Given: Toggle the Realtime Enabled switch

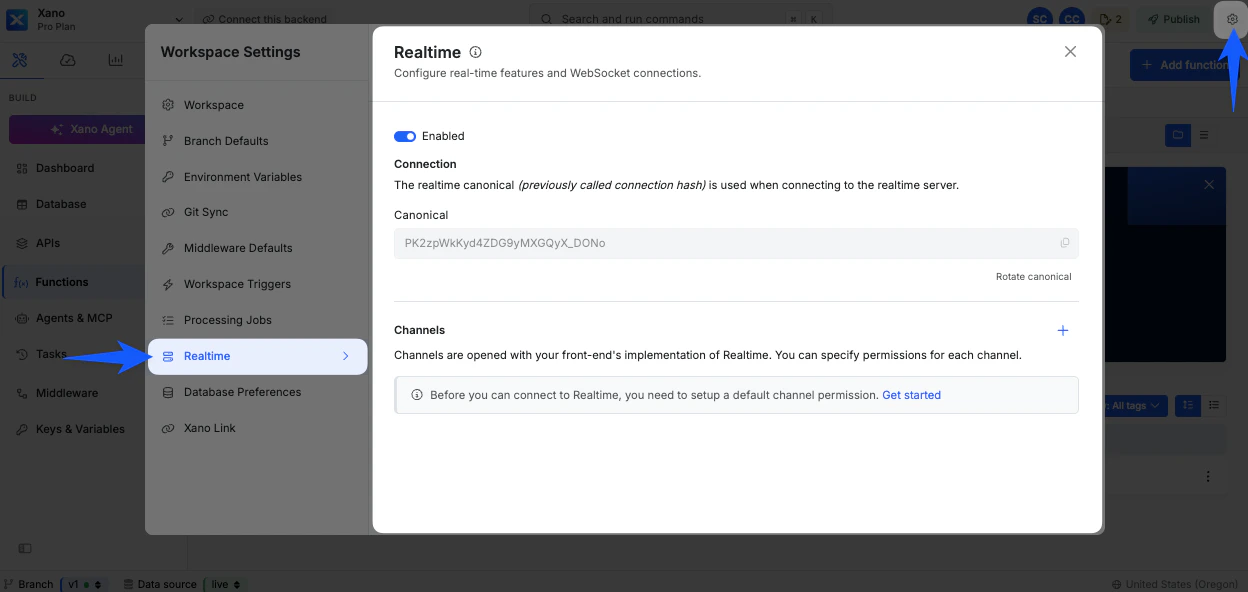Looking at the screenshot, I should 405,136.
